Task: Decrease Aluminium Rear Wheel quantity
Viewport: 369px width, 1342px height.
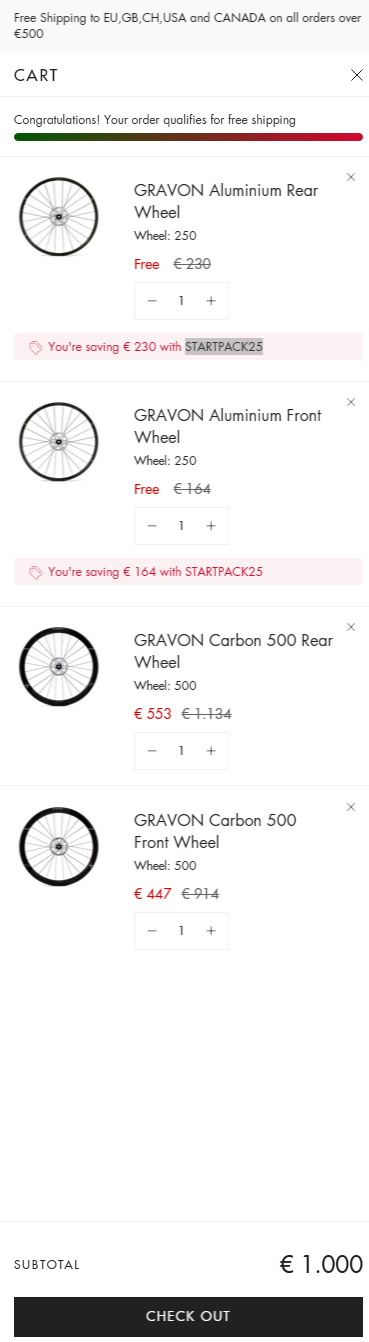Action: (152, 301)
